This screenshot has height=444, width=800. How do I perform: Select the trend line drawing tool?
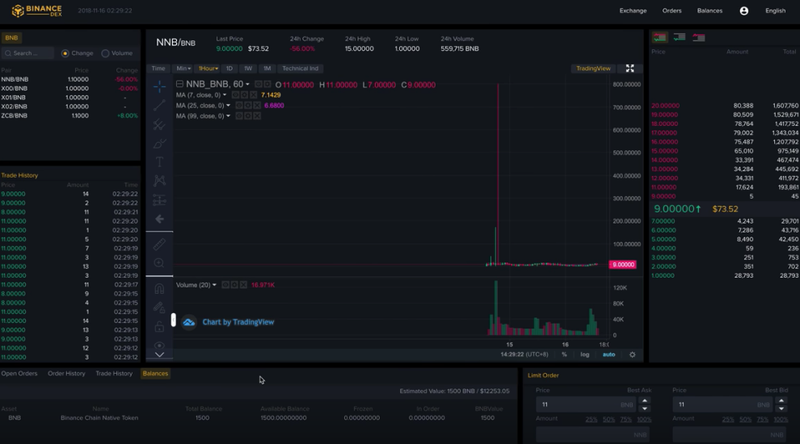click(x=159, y=106)
